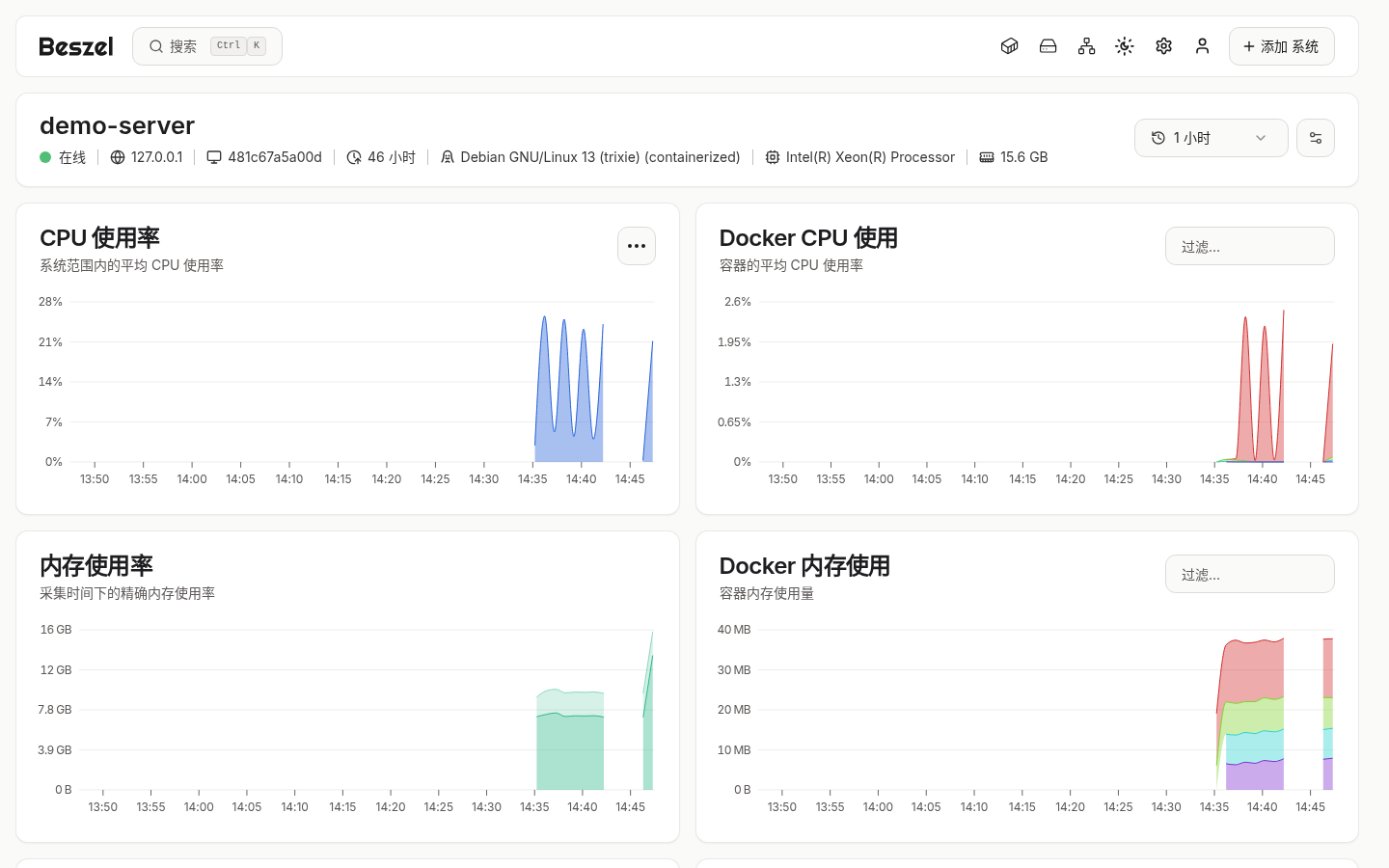Click the CPU chip icon beside Intel Xeon
The width and height of the screenshot is (1389, 868).
coord(773,157)
